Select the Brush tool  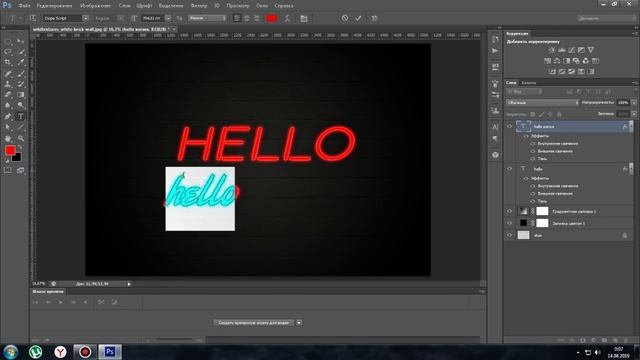20,73
